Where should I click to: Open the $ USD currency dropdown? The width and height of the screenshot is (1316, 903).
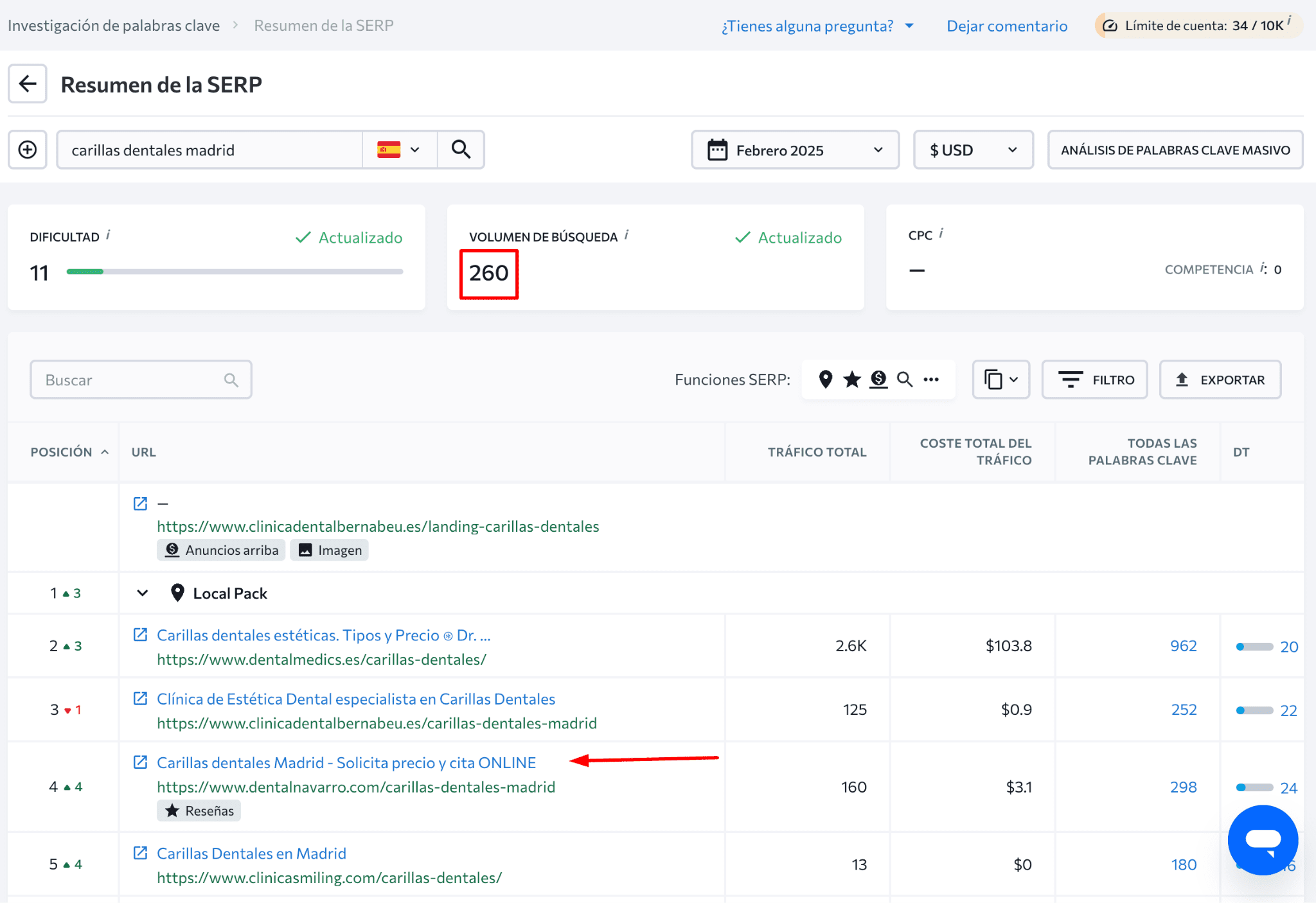974,150
